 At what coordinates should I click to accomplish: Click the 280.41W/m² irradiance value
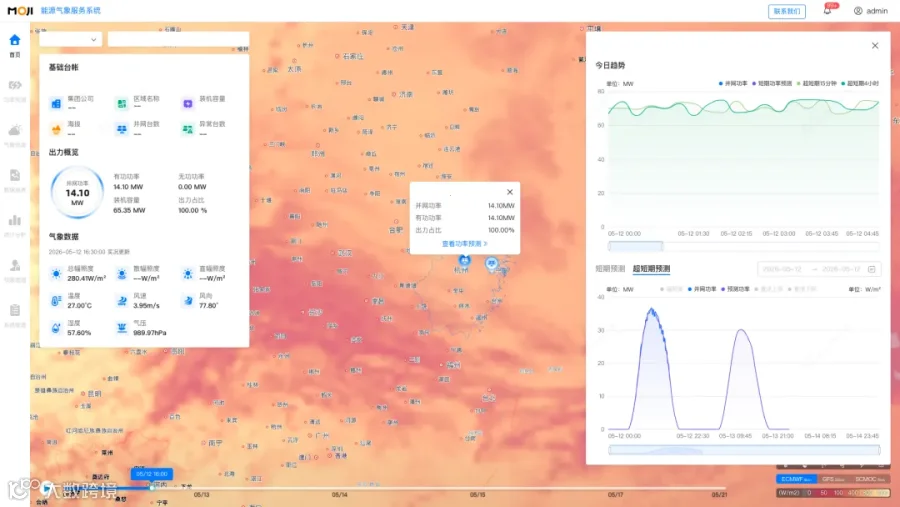point(86,278)
